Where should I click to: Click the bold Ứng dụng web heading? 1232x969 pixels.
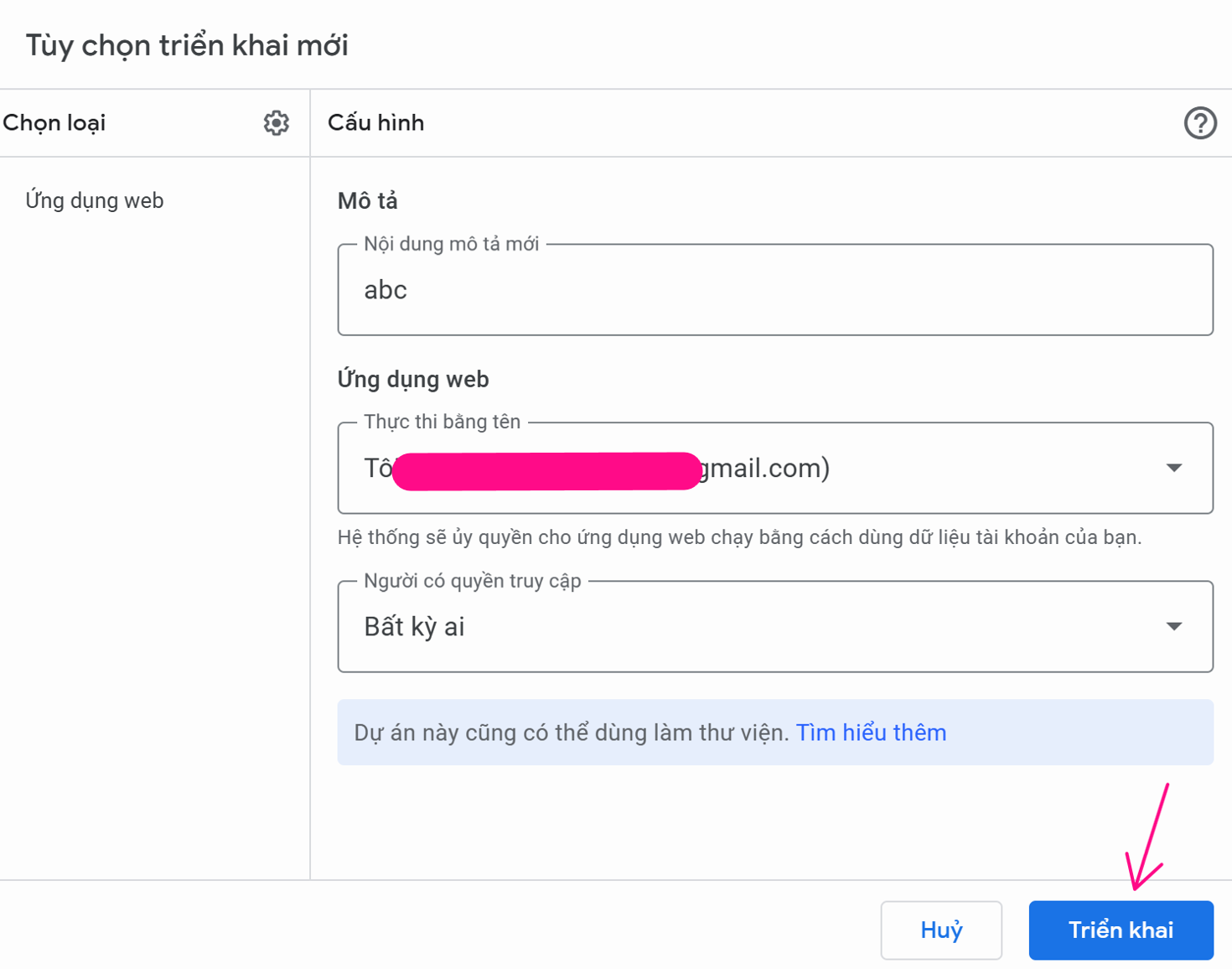point(413,380)
